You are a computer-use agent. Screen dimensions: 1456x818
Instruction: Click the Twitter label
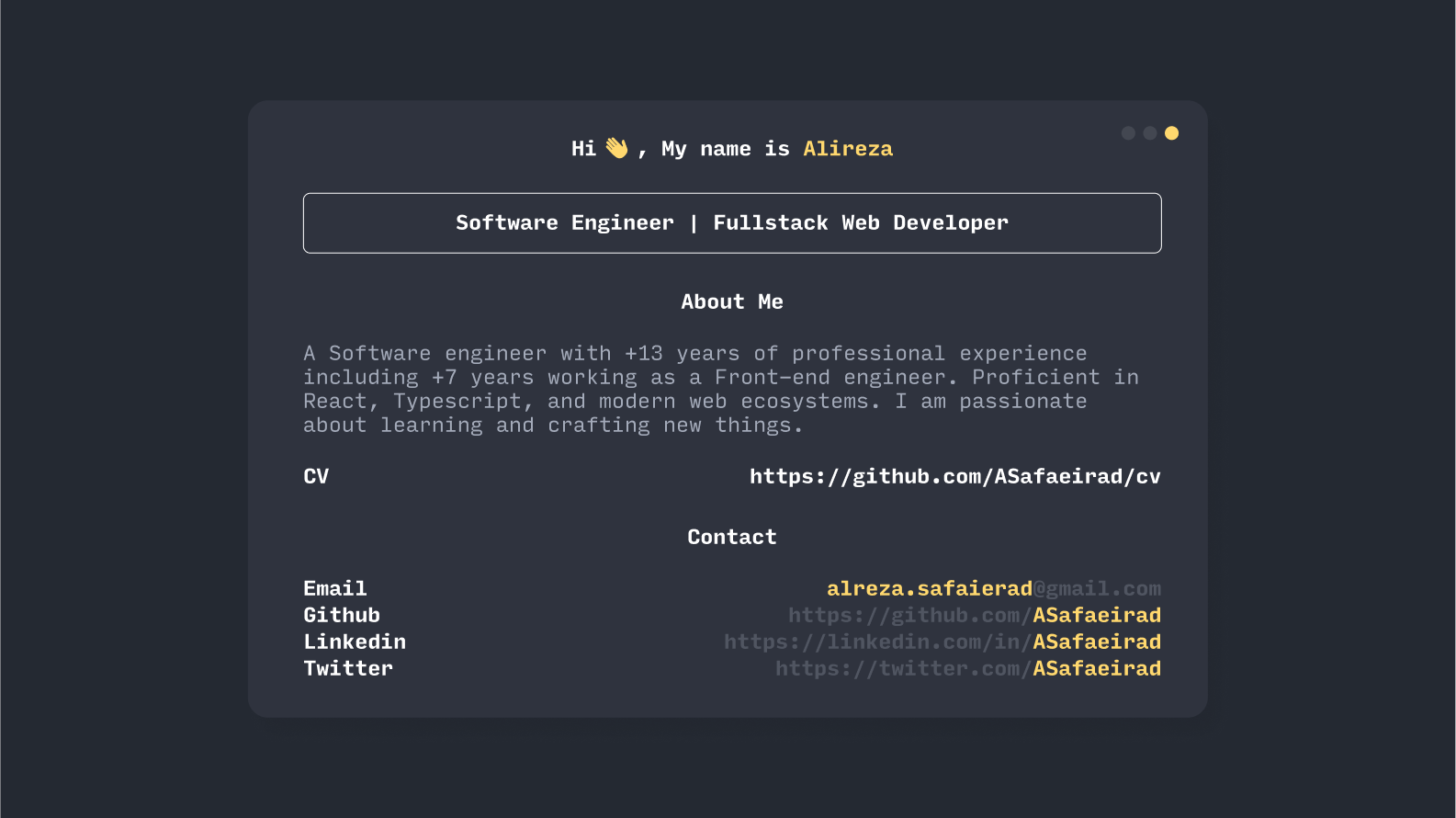348,668
